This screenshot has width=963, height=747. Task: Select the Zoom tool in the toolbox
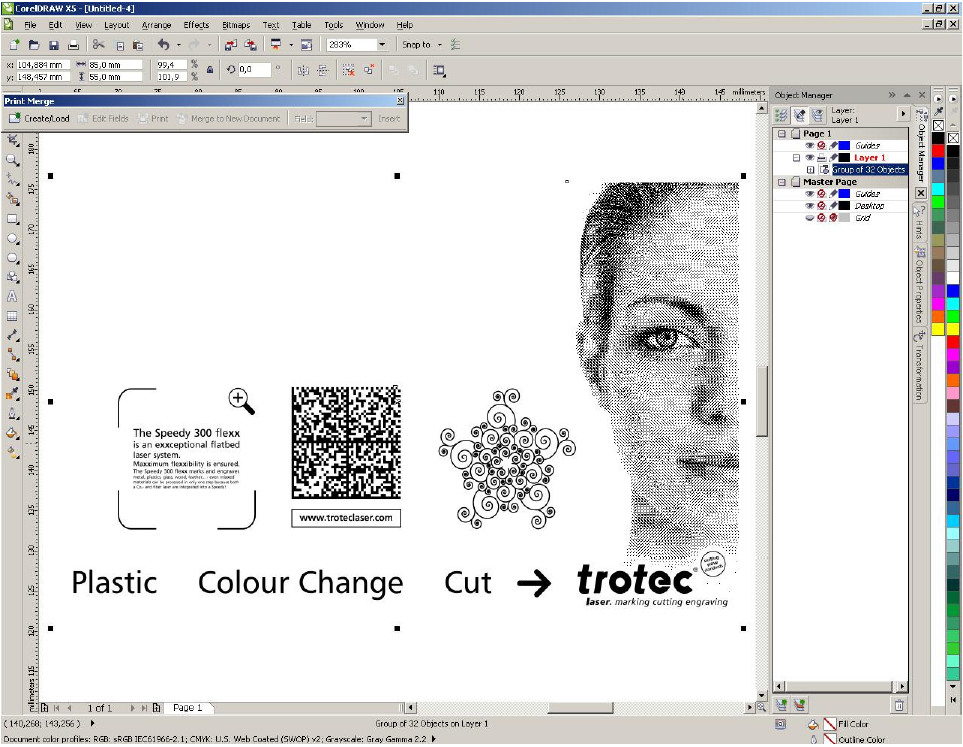12,160
